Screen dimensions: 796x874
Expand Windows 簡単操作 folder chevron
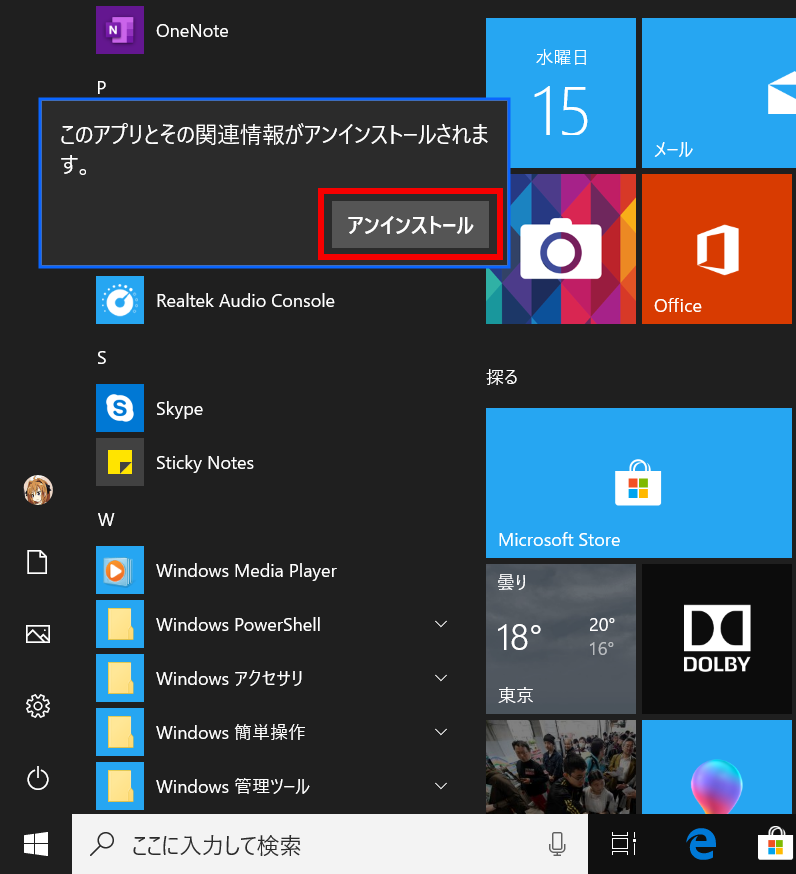click(x=441, y=732)
